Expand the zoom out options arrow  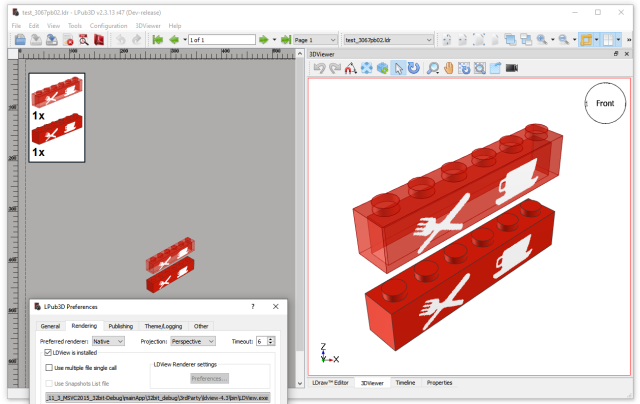pyautogui.click(x=574, y=40)
